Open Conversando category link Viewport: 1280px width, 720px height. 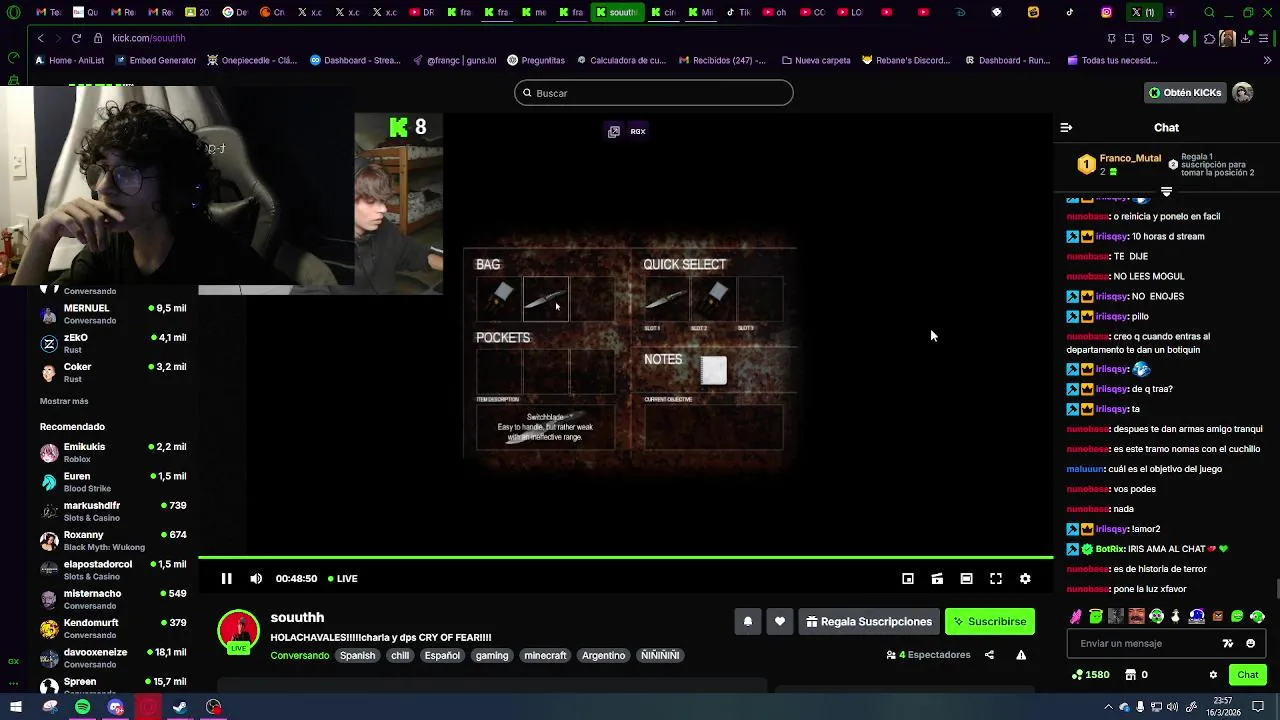(300, 656)
